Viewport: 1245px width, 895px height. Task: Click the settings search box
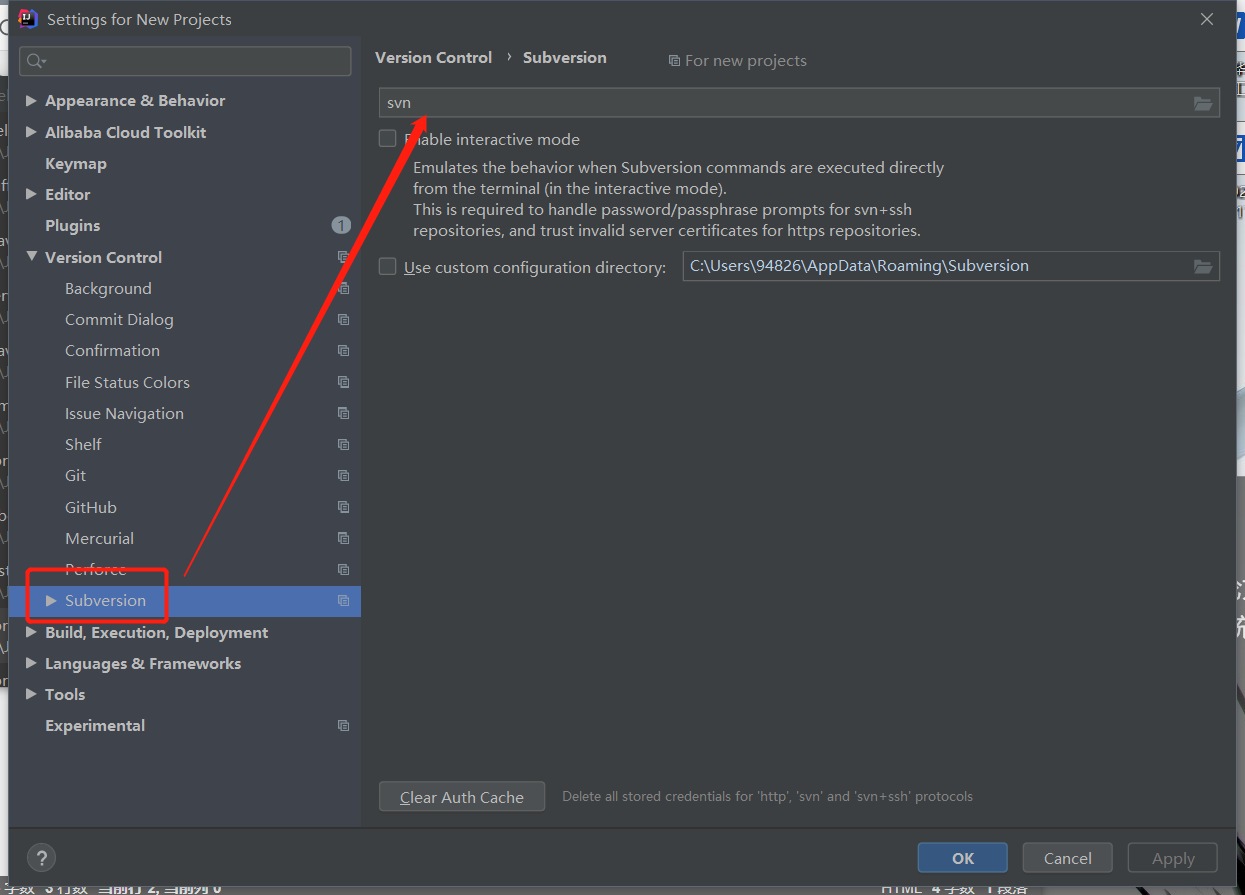point(185,61)
